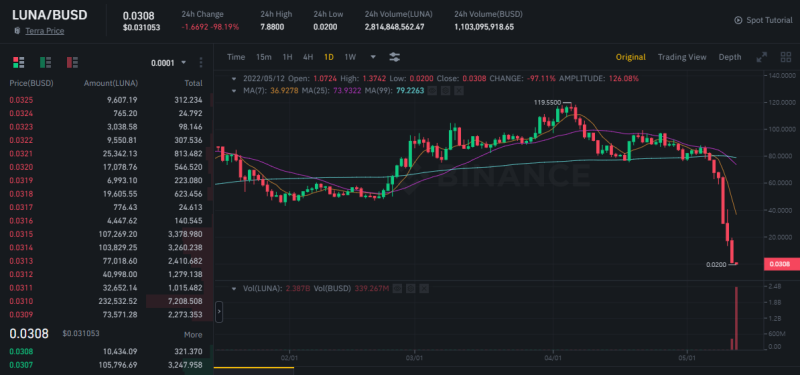Switch to Original chart view
The width and height of the screenshot is (800, 375).
click(631, 57)
